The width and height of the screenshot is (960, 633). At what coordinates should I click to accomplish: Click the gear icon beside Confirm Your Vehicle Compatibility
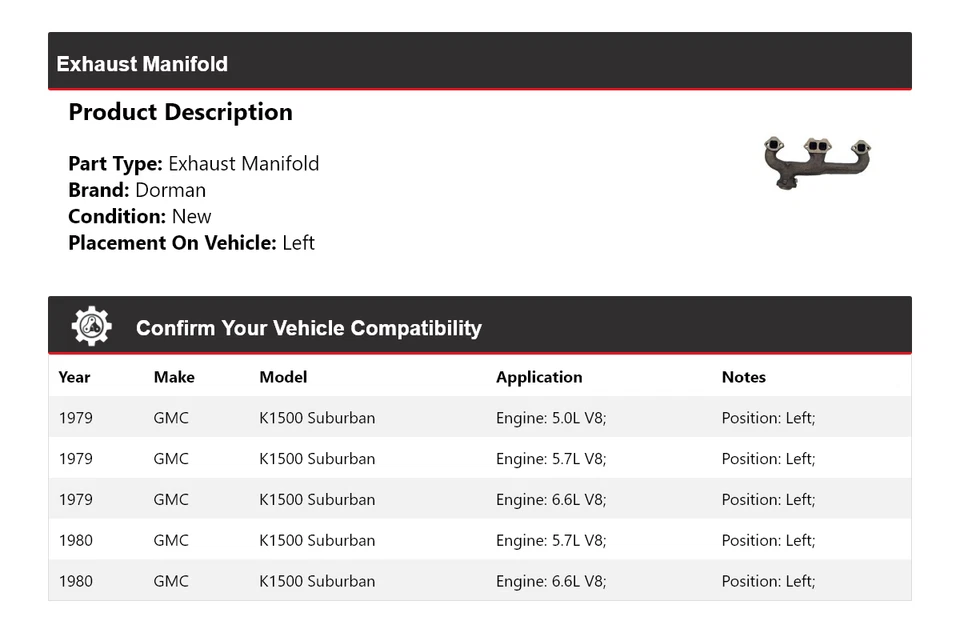pyautogui.click(x=91, y=327)
